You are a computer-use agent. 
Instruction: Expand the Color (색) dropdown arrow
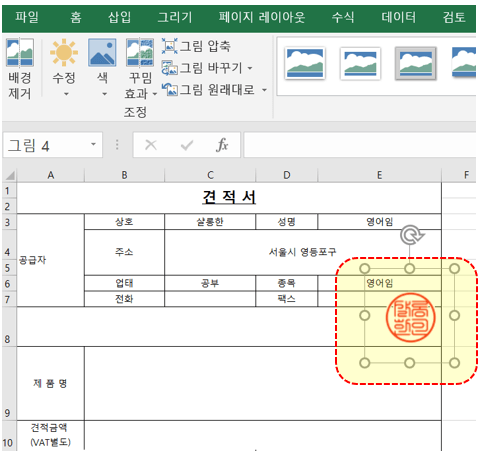(105, 94)
